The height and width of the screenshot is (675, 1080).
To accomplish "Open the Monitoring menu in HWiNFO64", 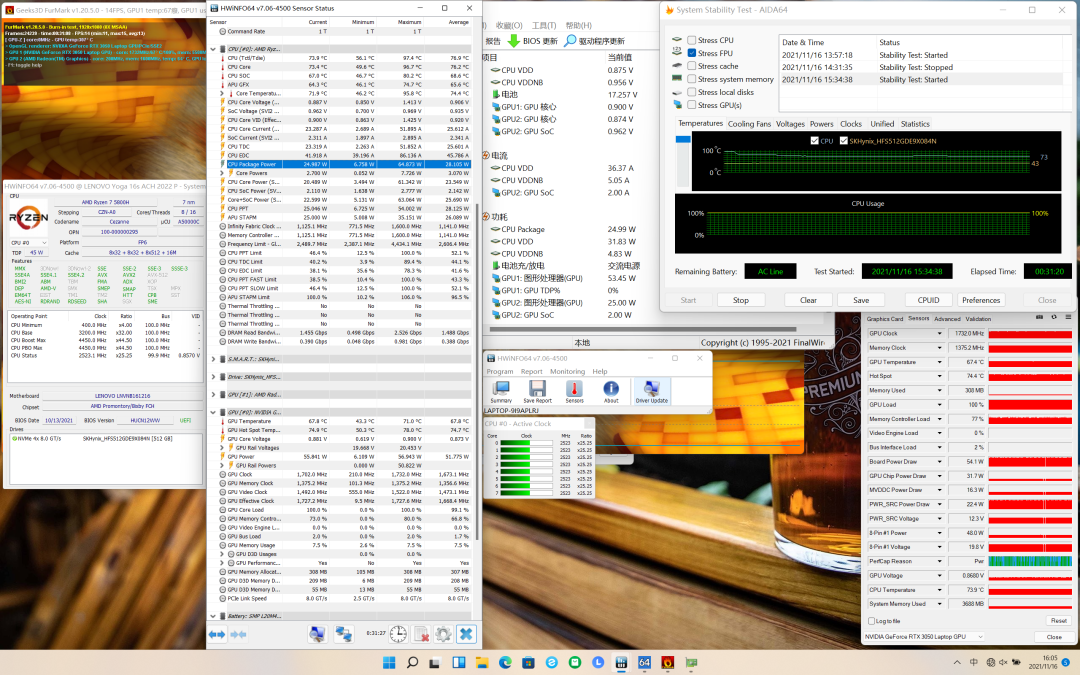I will (567, 371).
